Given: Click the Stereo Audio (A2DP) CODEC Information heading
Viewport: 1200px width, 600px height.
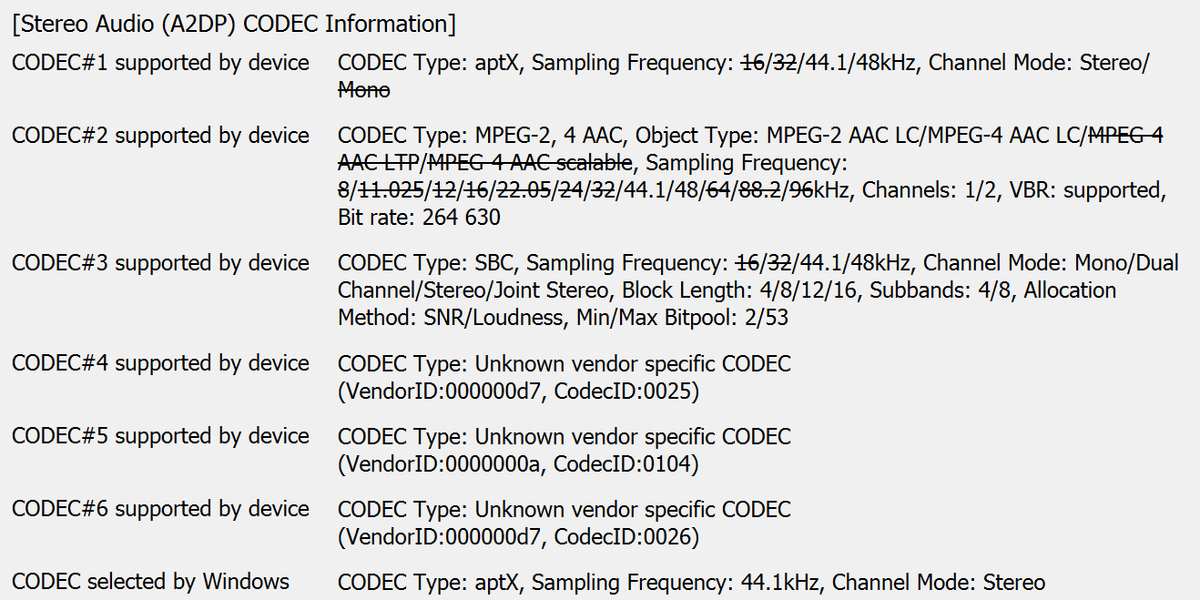Looking at the screenshot, I should point(229,23).
